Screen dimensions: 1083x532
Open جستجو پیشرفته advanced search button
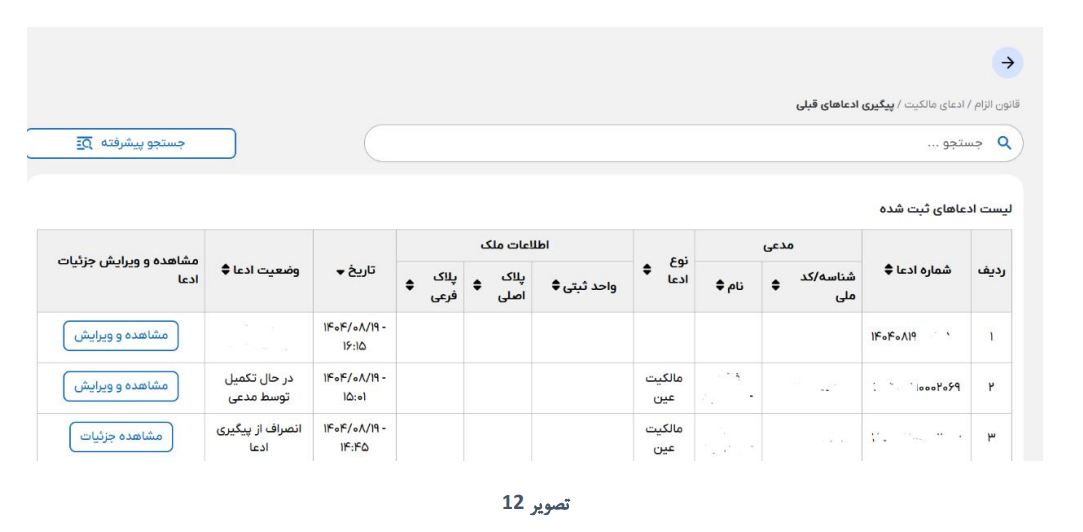pos(131,143)
